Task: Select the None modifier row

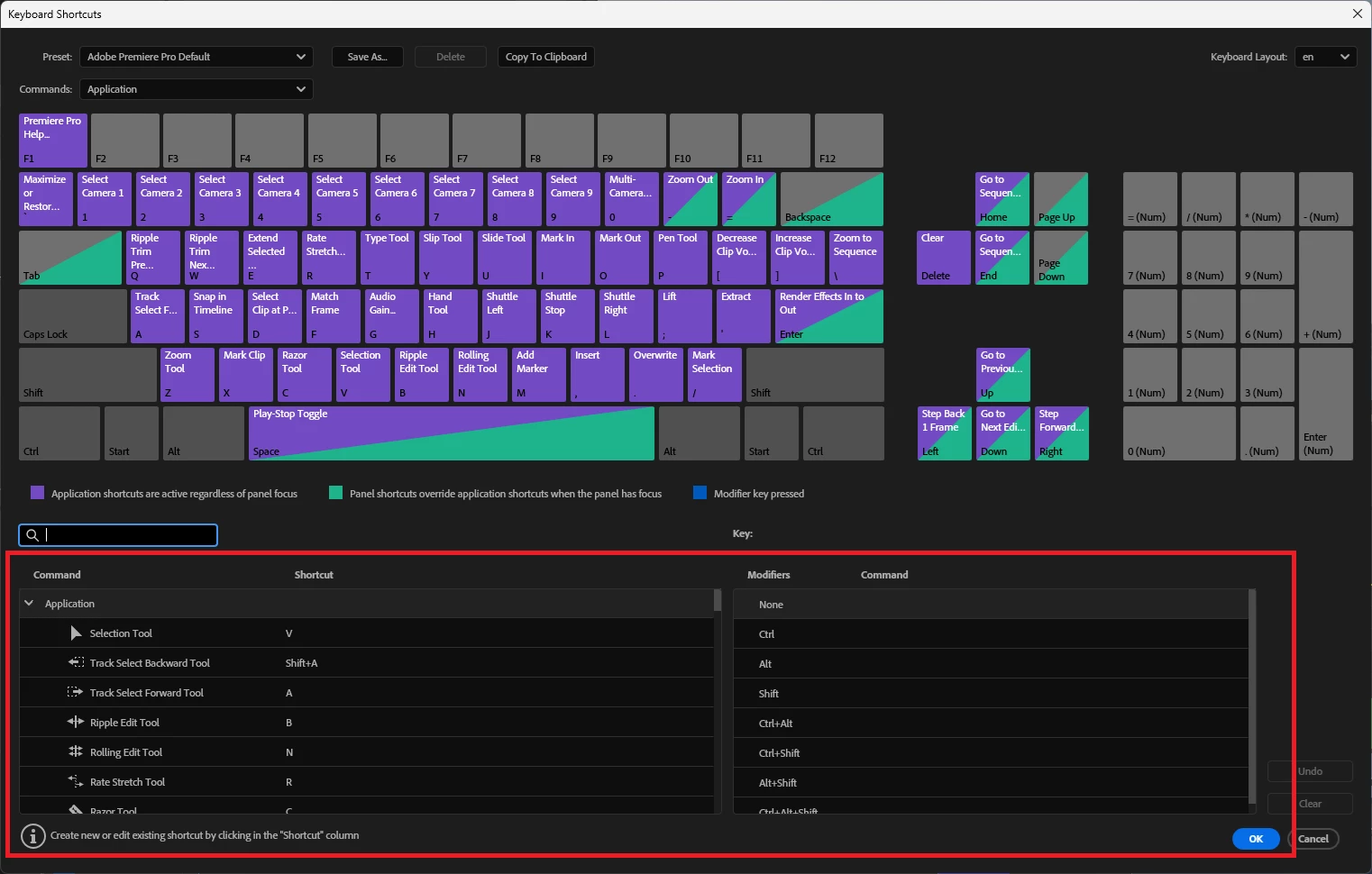Action: tap(991, 605)
